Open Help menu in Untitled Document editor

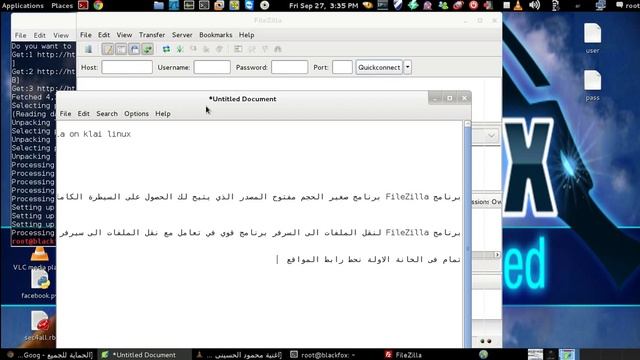coord(162,114)
